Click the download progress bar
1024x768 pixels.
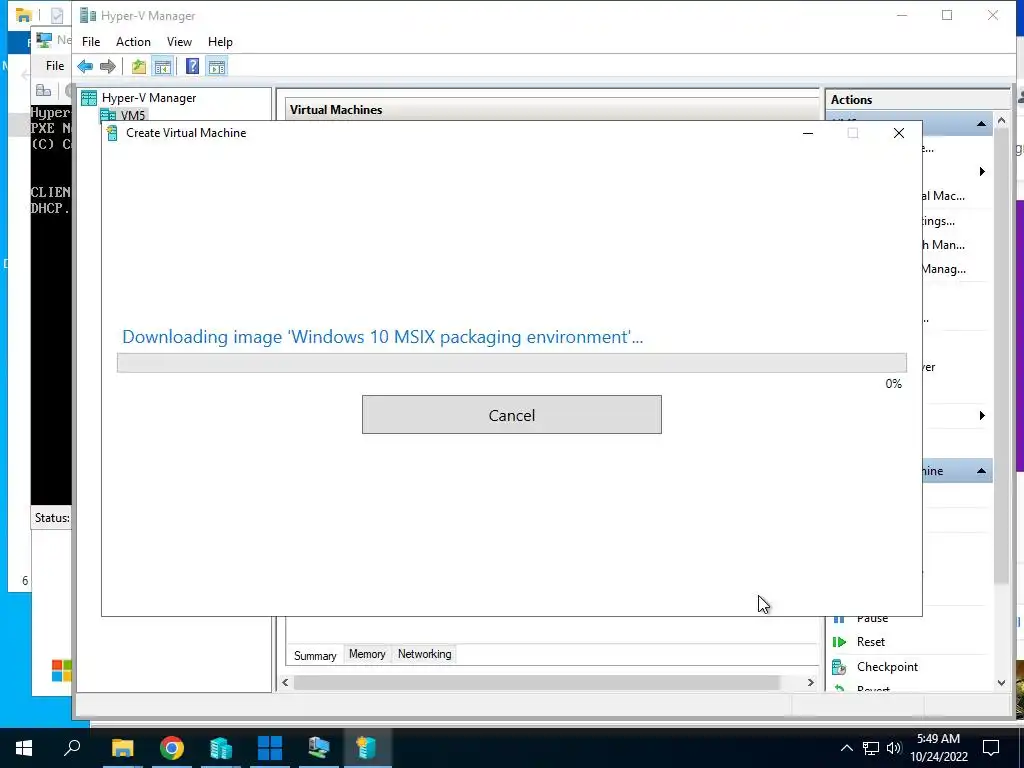click(x=511, y=362)
